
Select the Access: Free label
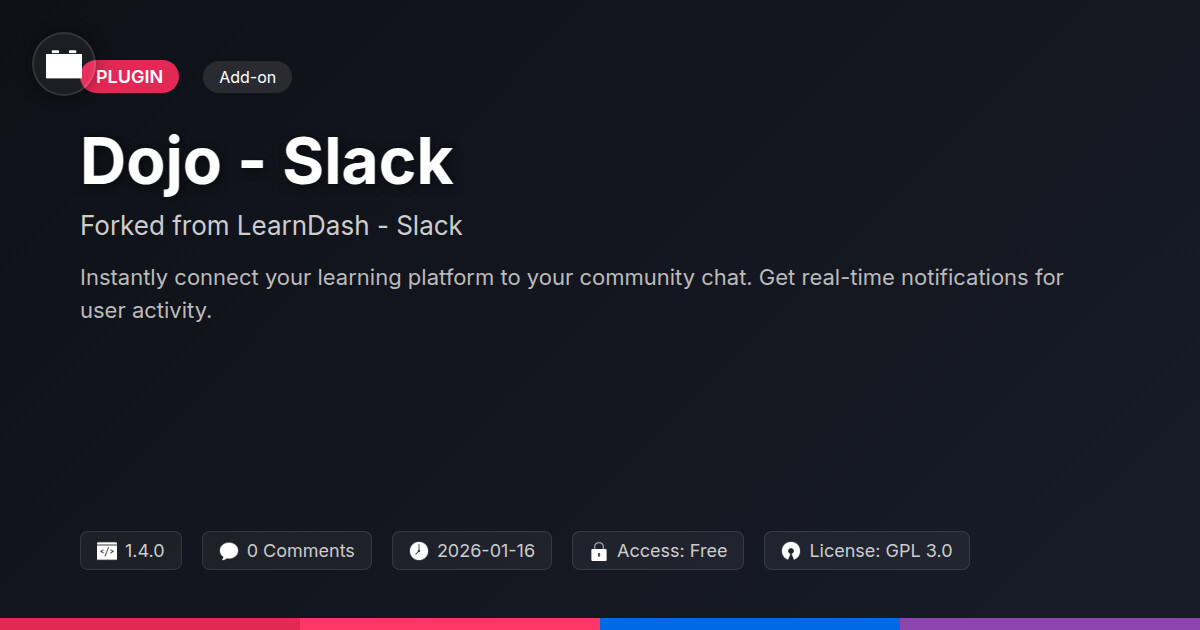(672, 551)
